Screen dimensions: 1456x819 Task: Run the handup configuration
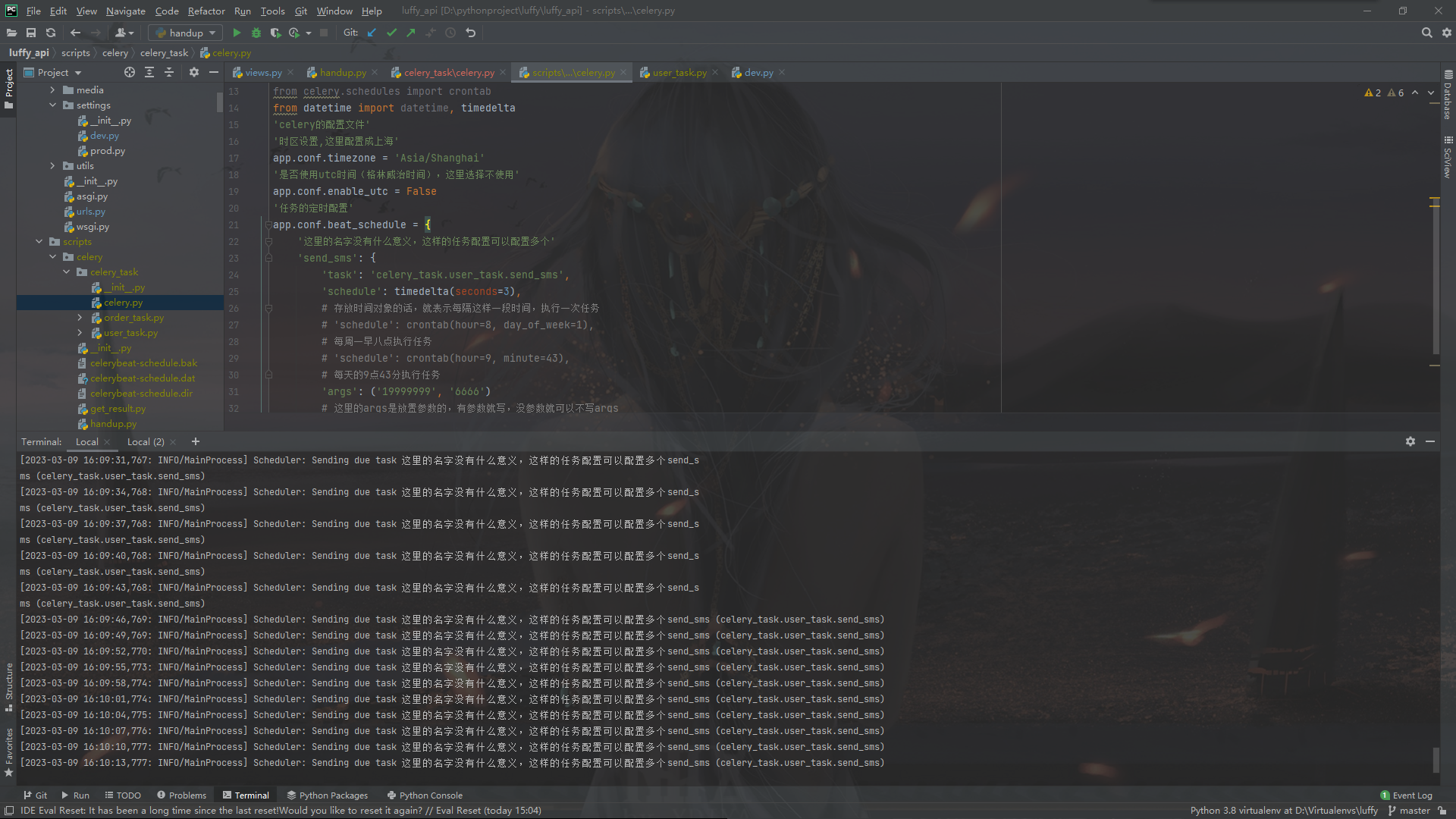237,33
